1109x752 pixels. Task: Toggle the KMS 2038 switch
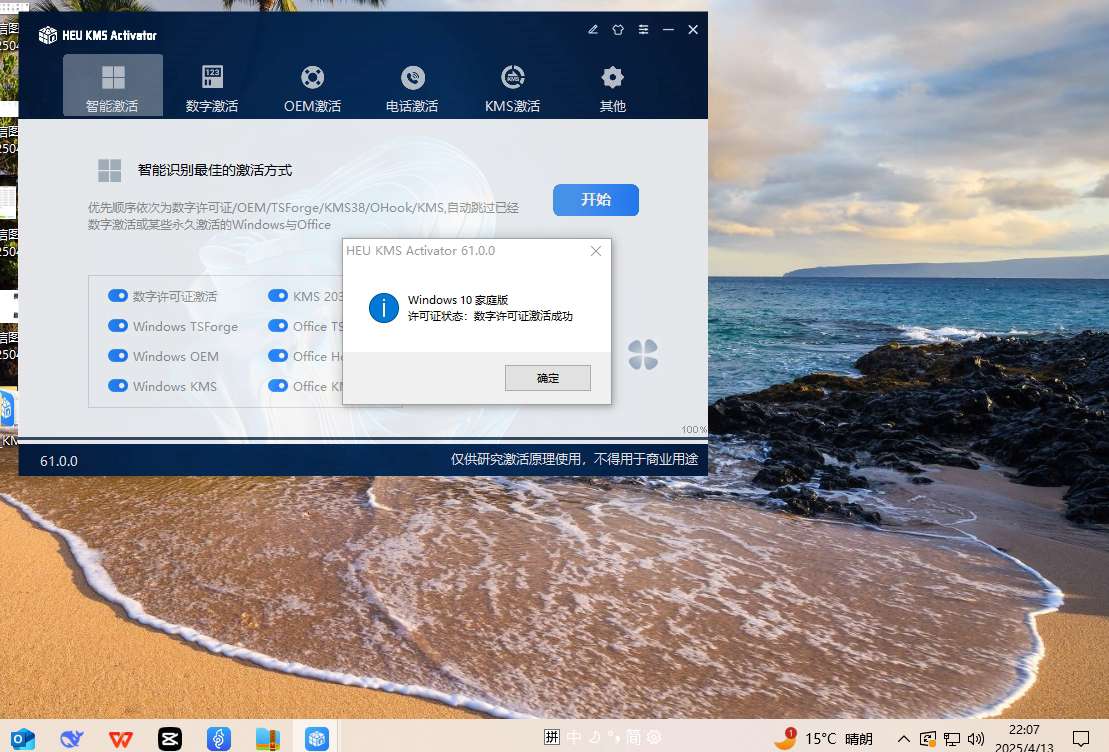click(278, 296)
